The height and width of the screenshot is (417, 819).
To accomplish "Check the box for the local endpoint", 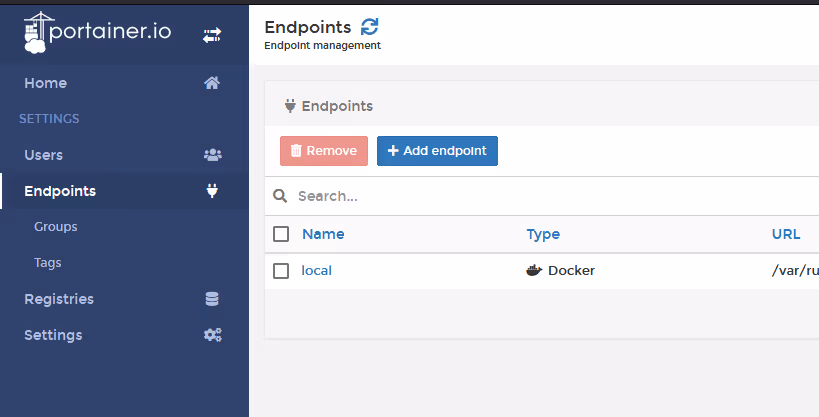I will 281,271.
